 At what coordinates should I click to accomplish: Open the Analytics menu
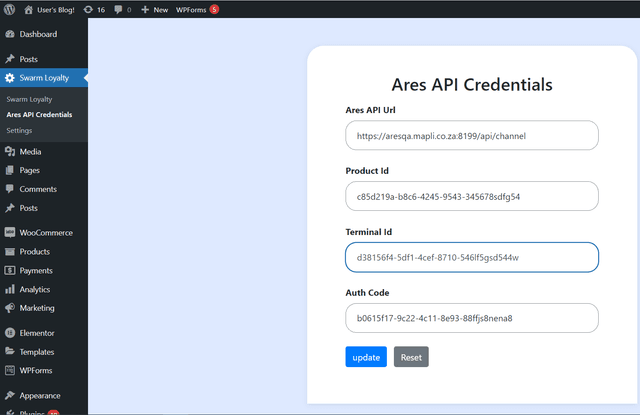44,289
